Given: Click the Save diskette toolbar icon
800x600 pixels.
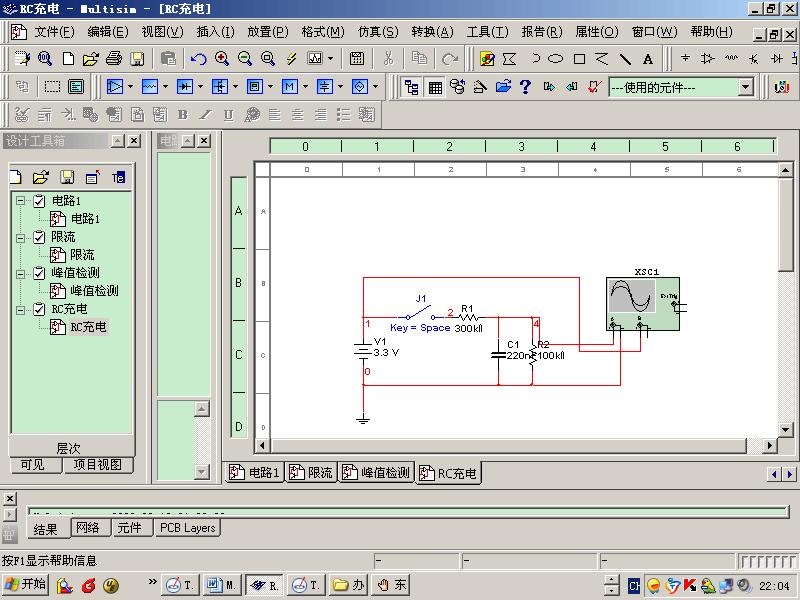Looking at the screenshot, I should pos(137,59).
